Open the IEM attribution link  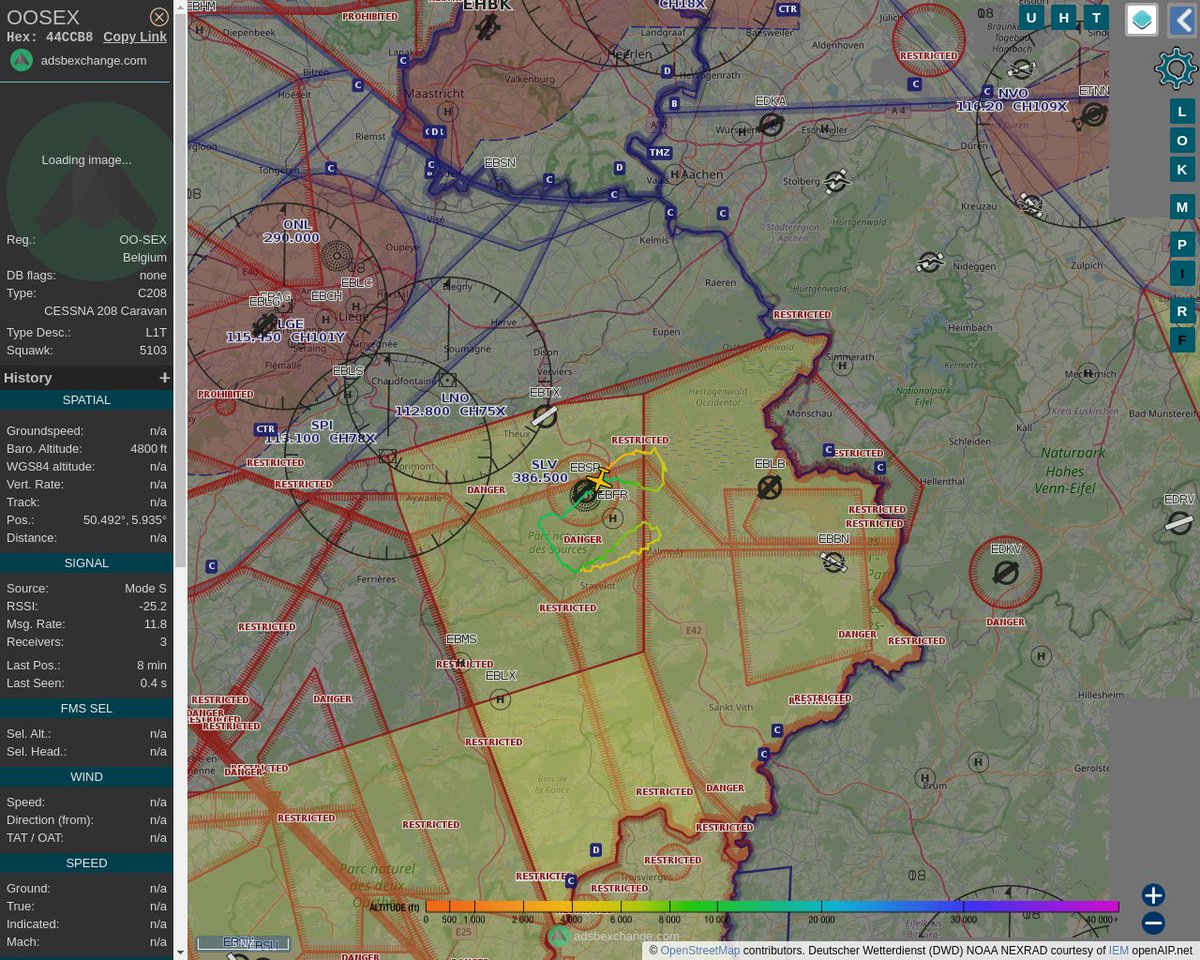(1118, 950)
